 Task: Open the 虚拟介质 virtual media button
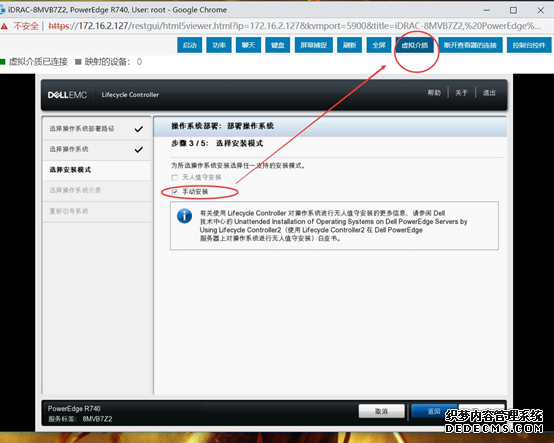[x=415, y=45]
